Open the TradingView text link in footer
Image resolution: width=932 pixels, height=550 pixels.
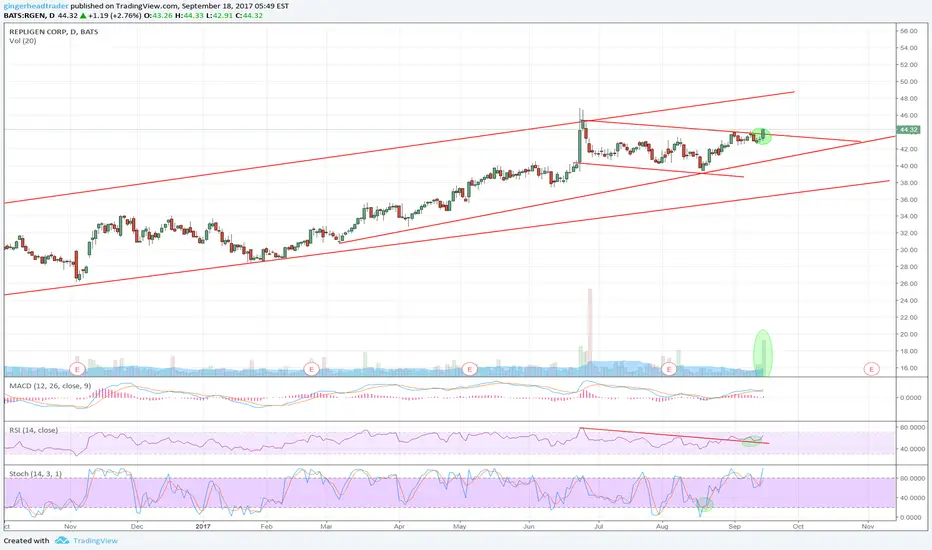pyautogui.click(x=95, y=540)
